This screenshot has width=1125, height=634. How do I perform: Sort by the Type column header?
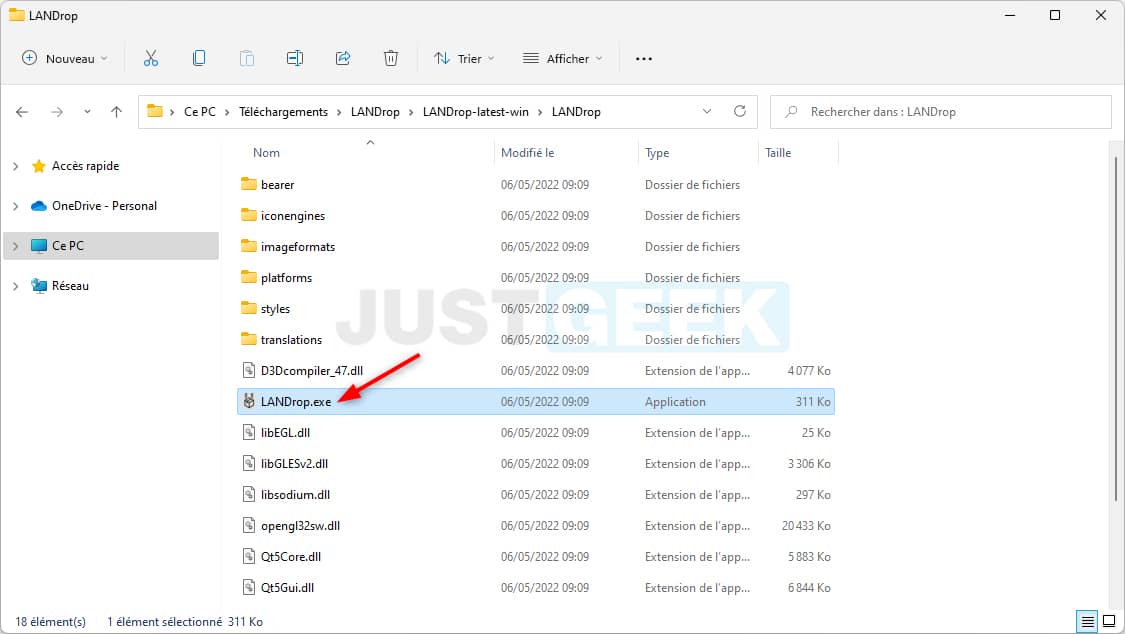tap(657, 153)
